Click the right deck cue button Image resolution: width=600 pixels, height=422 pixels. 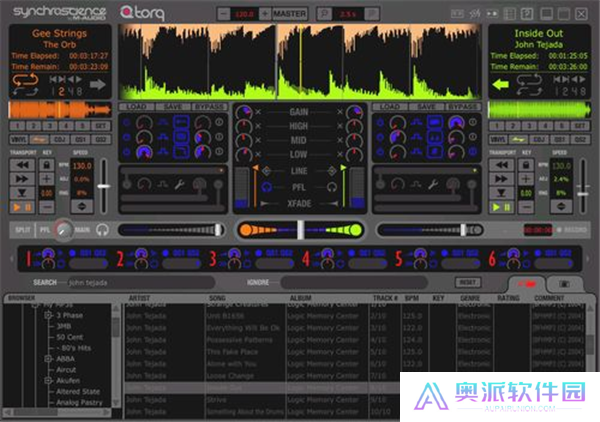[x=501, y=193]
